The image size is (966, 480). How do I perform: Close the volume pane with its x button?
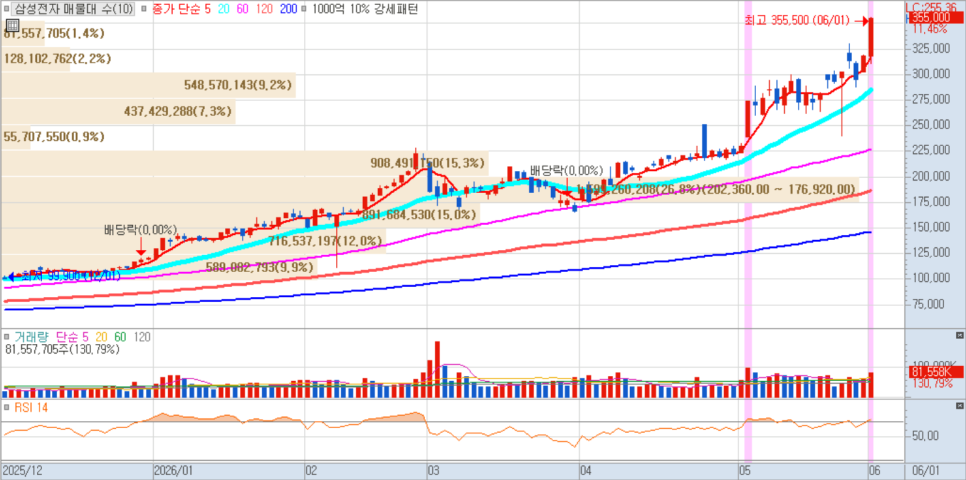(959, 335)
